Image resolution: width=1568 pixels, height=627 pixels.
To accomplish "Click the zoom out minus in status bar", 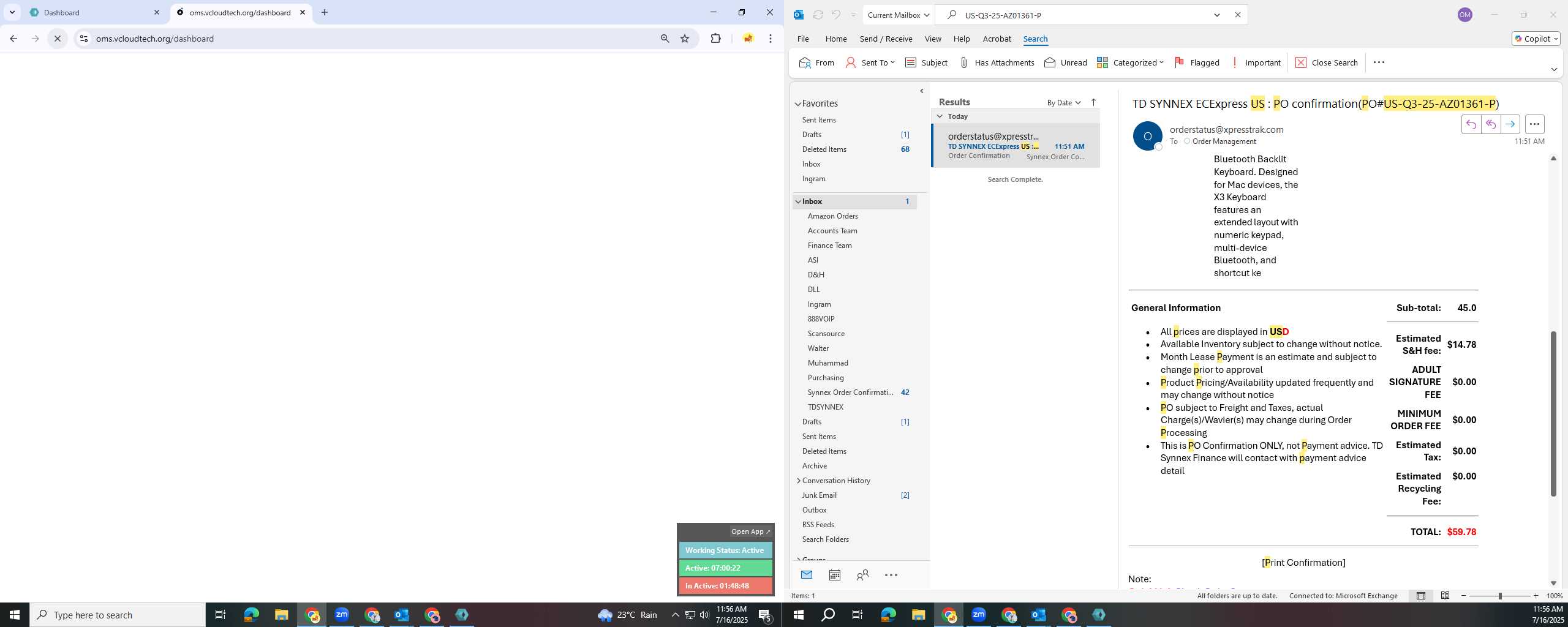I will 1464,596.
